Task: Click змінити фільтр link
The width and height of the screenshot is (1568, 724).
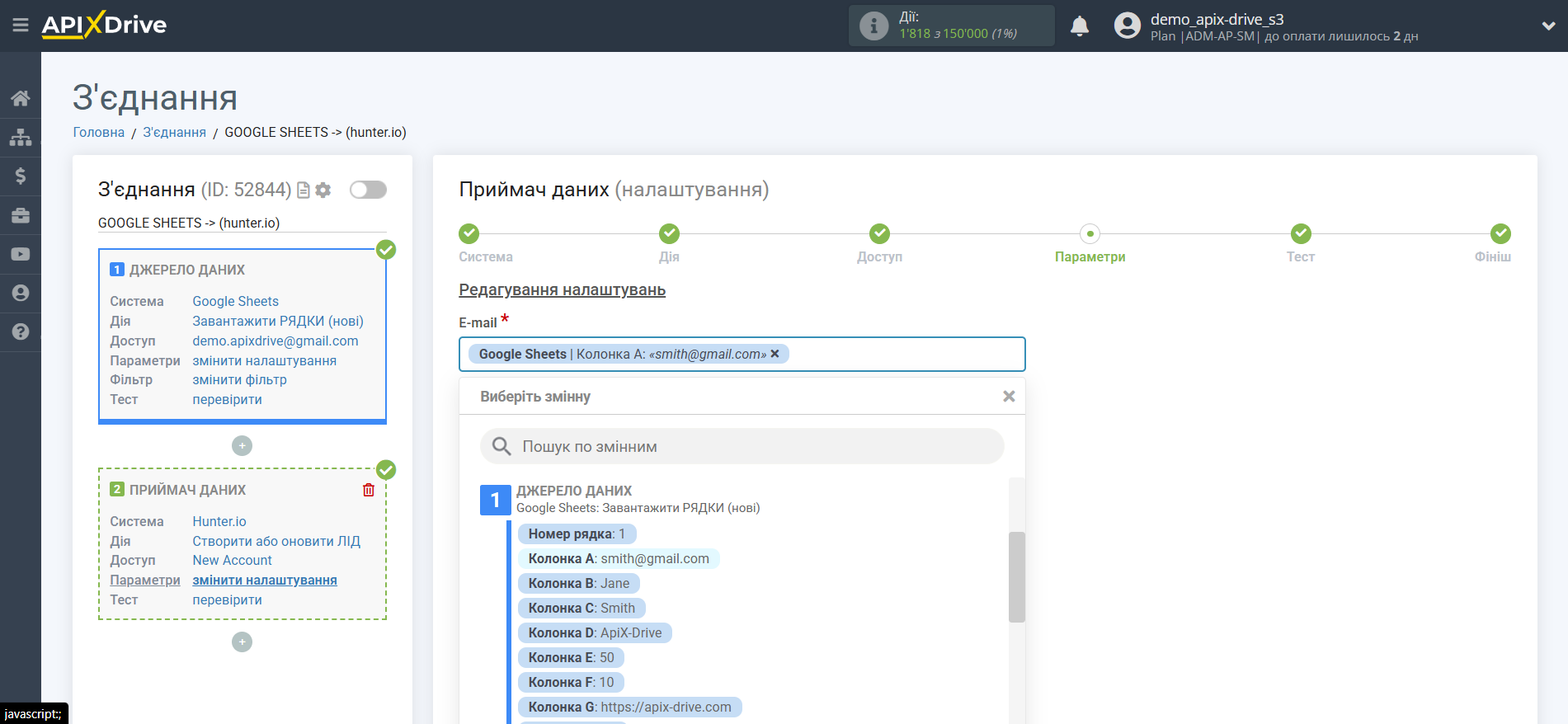Action: click(x=240, y=379)
